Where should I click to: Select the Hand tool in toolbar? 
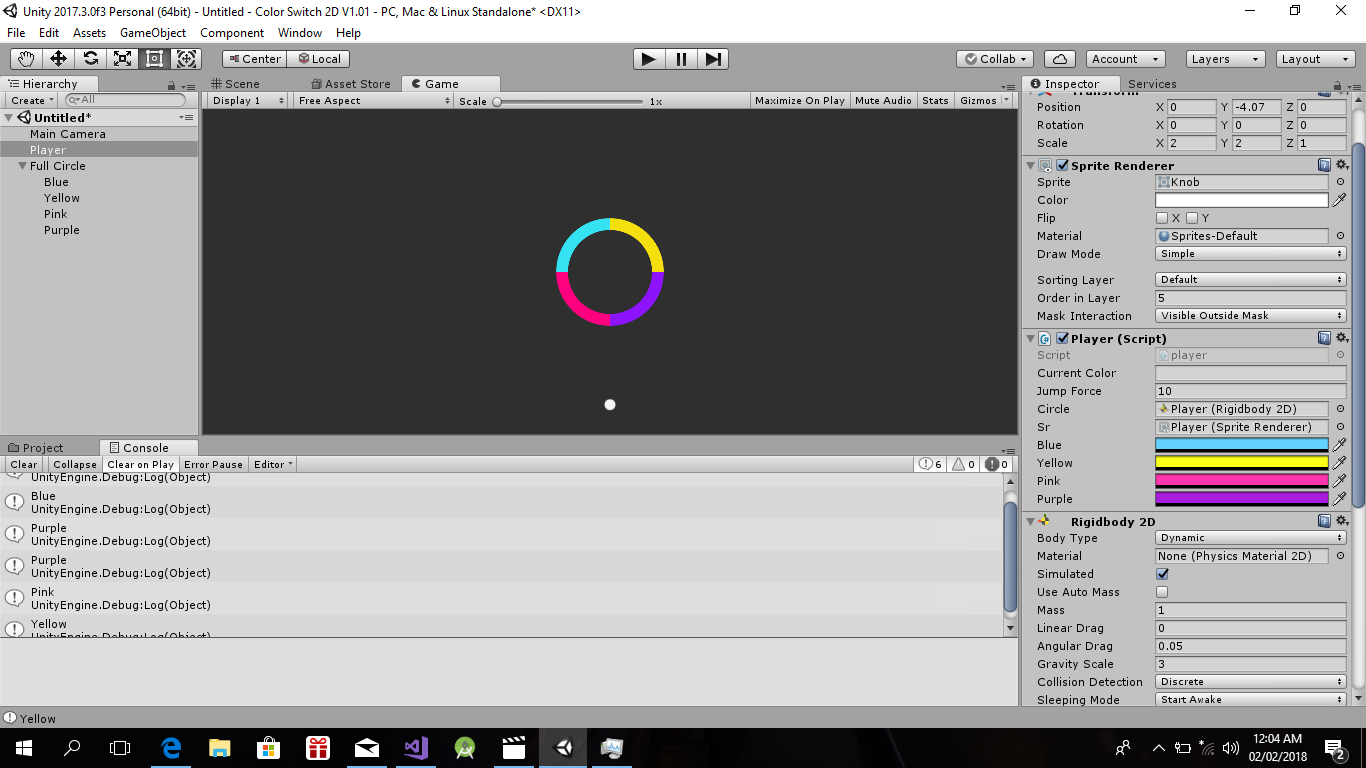(x=27, y=59)
